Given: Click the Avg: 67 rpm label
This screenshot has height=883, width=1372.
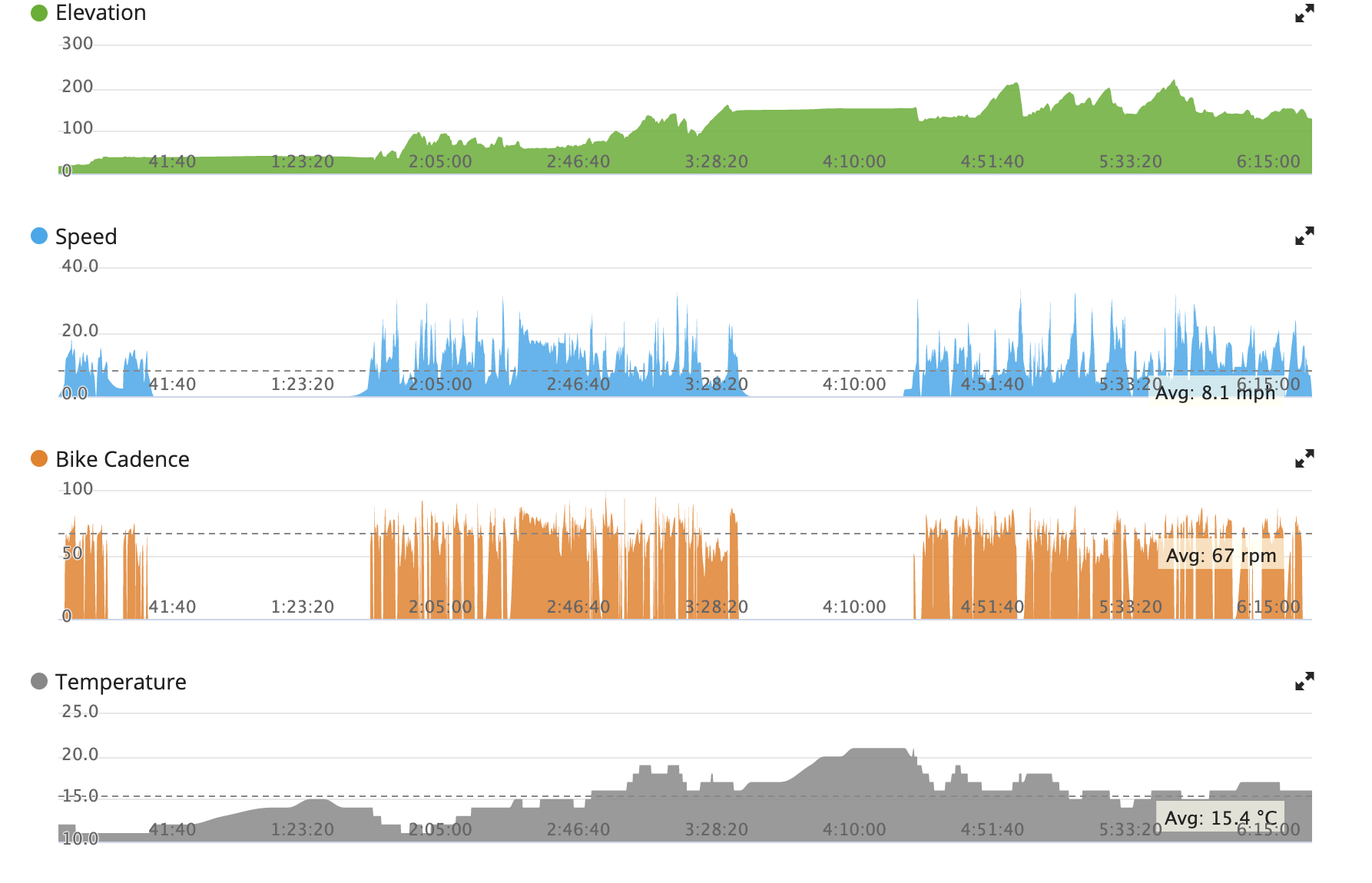Looking at the screenshot, I should [1221, 556].
